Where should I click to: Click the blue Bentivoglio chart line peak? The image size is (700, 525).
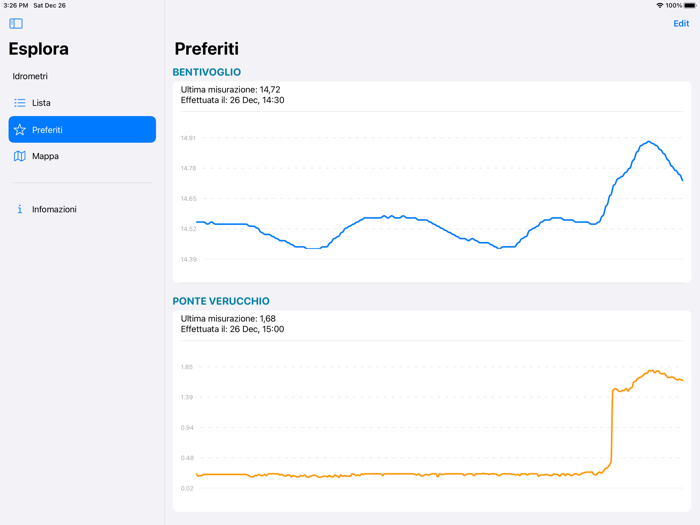click(x=649, y=142)
